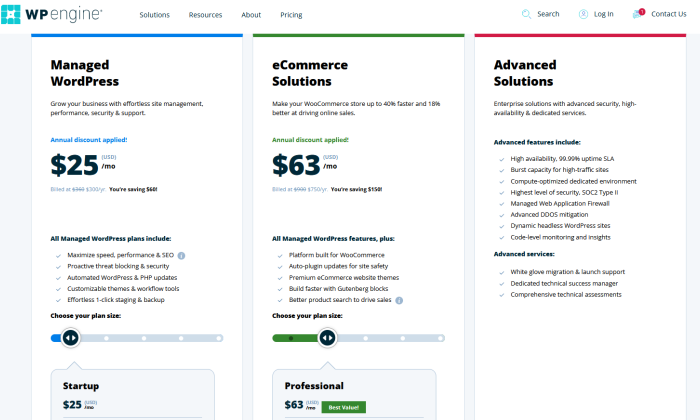Select the first plan size on eCommerce slider
Image resolution: width=700 pixels, height=420 pixels.
click(291, 338)
